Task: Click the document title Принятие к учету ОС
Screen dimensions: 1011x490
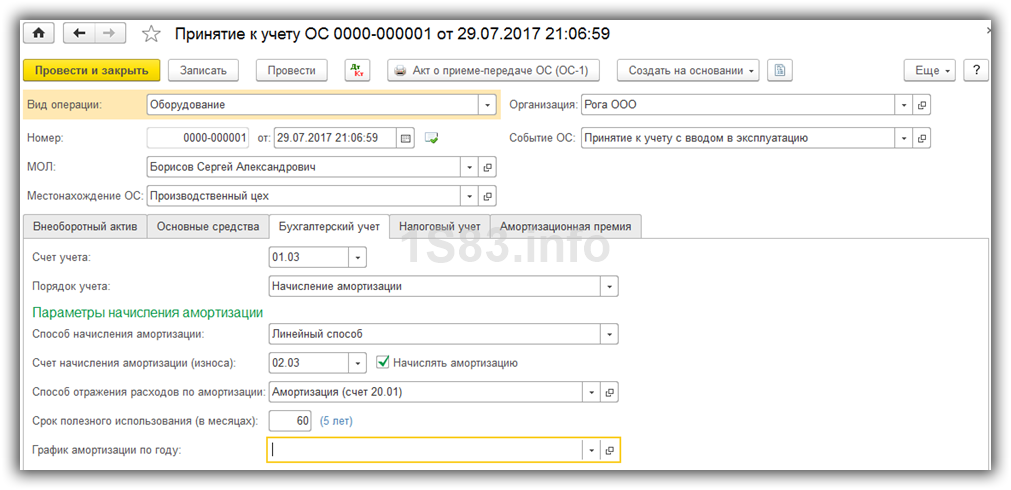Action: tap(393, 34)
